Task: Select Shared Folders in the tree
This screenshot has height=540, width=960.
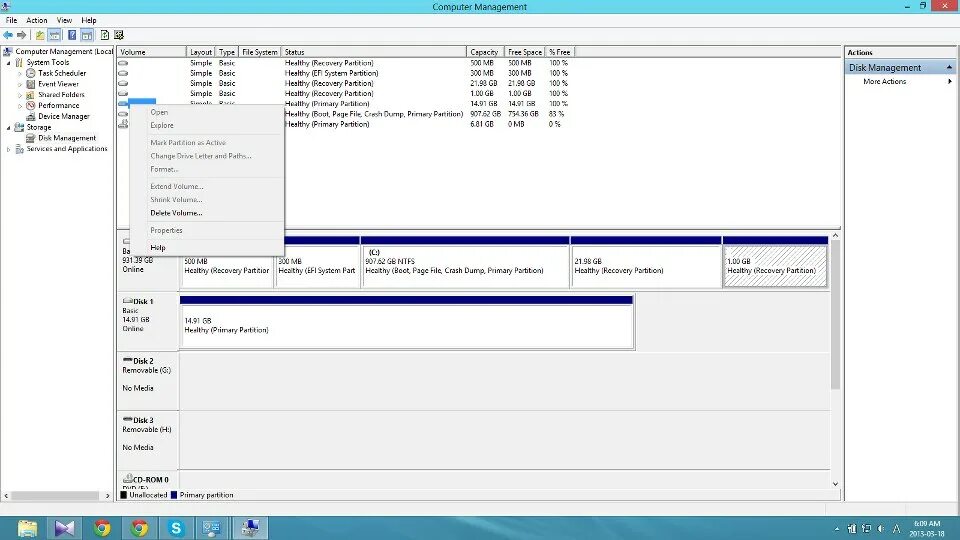Action: coord(61,94)
